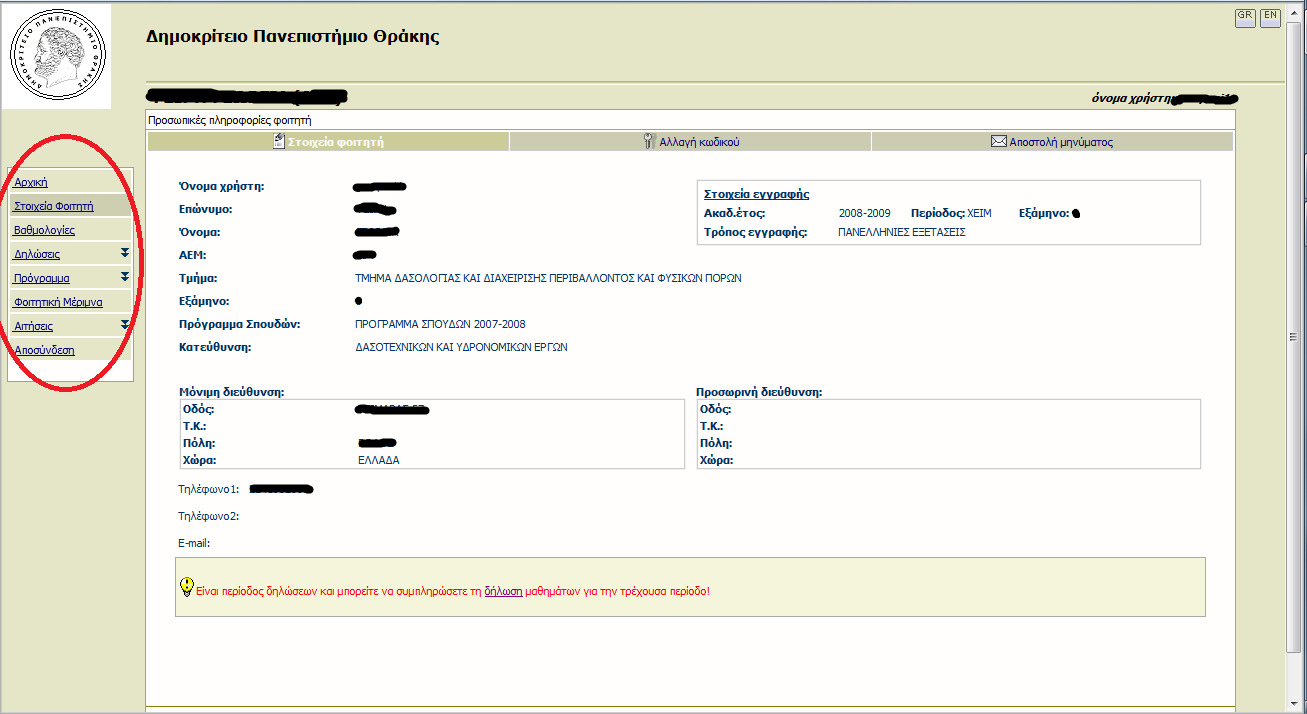Click the period value ΧΕΙΜ
The image size is (1307, 714).
point(979,213)
